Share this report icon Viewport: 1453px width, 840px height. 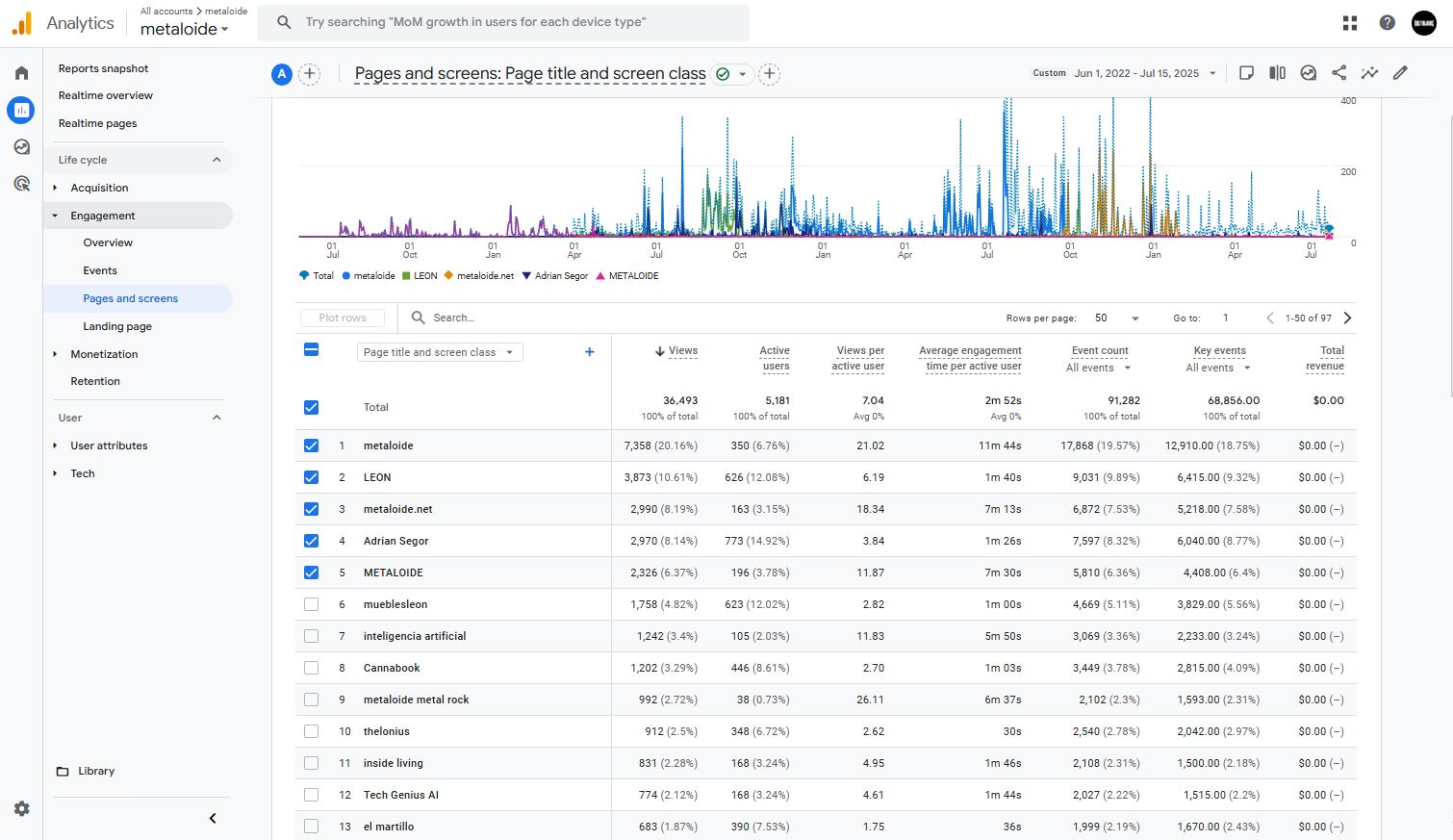click(x=1338, y=73)
